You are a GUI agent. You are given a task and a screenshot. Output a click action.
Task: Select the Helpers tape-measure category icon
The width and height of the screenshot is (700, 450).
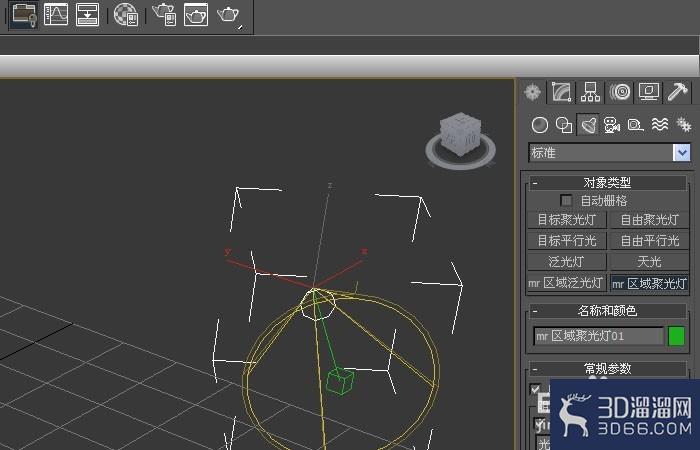[x=635, y=125]
